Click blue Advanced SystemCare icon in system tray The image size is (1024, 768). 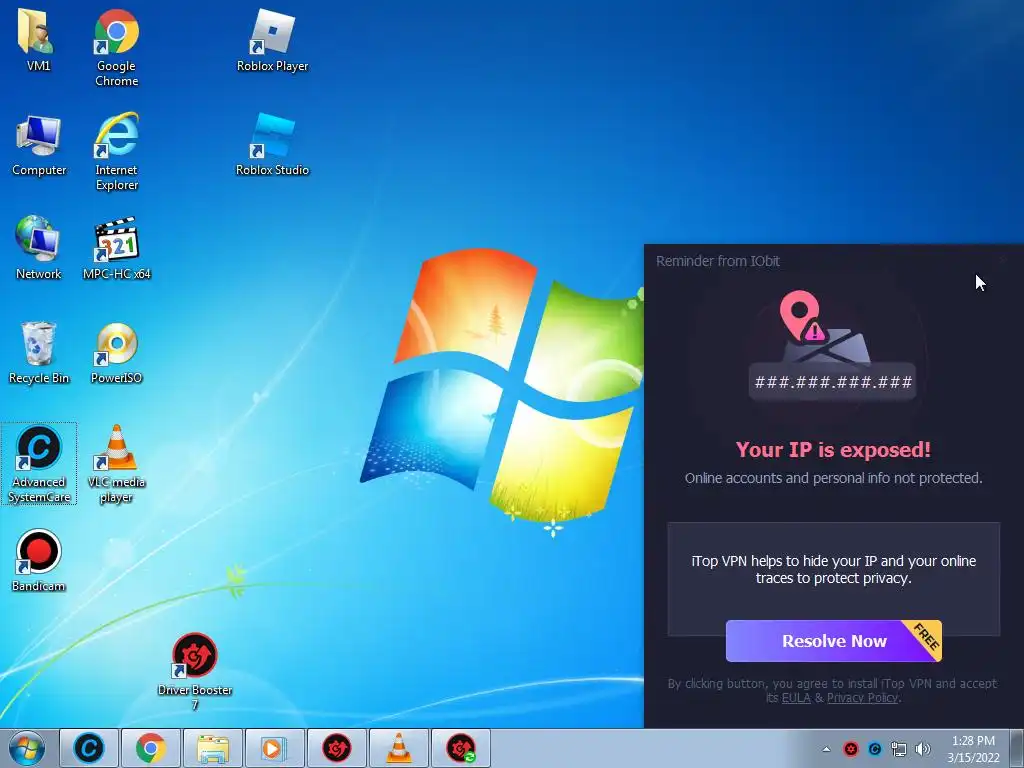pyautogui.click(x=874, y=749)
